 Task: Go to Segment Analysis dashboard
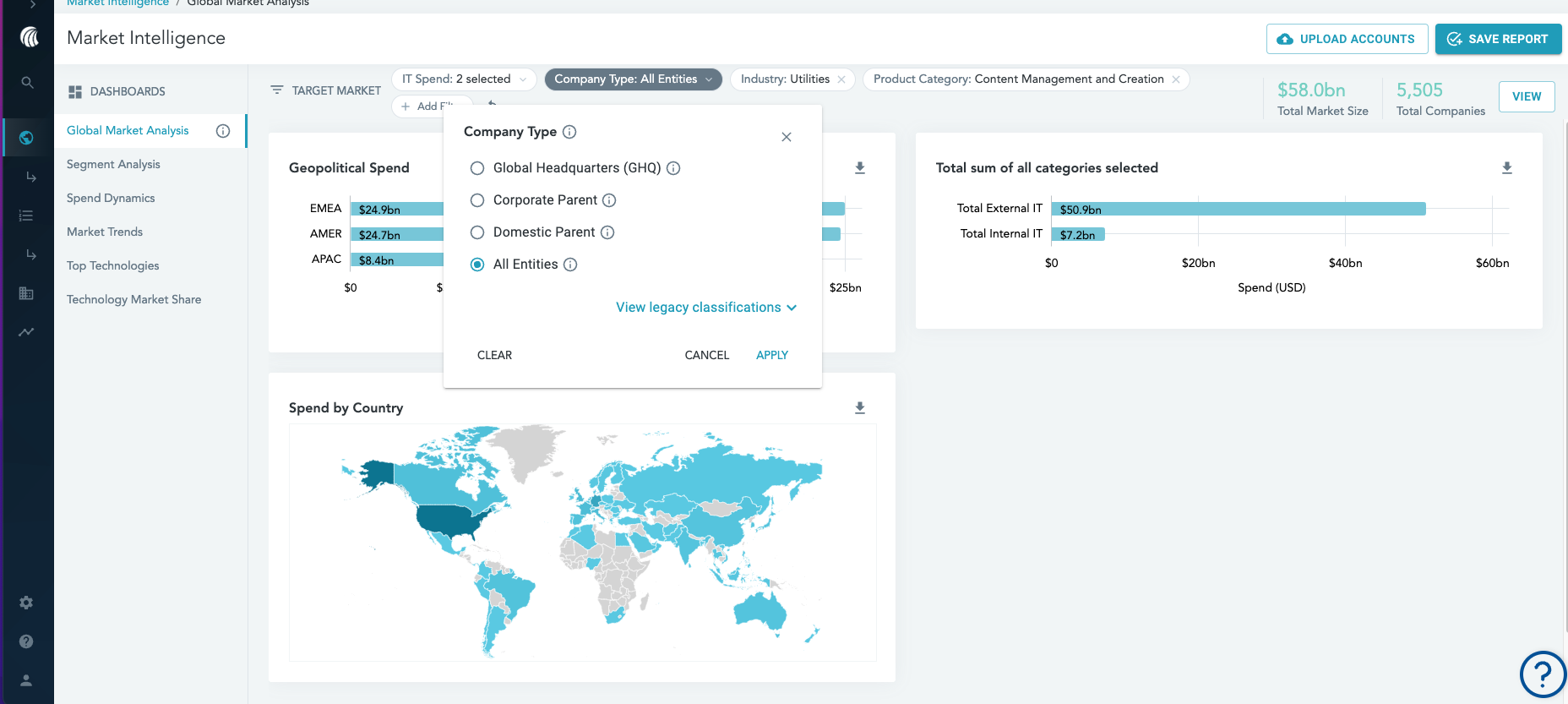click(x=113, y=164)
